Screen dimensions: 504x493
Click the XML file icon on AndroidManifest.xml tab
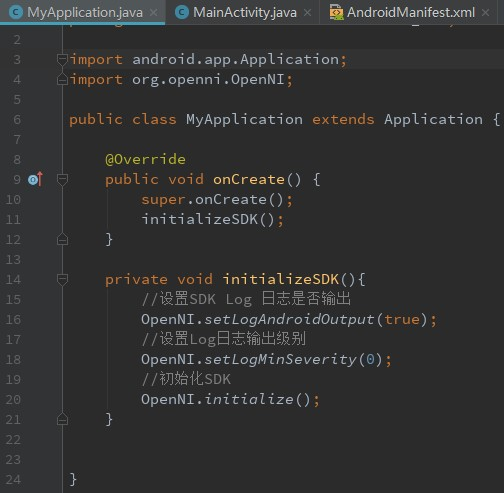pyautogui.click(x=336, y=12)
